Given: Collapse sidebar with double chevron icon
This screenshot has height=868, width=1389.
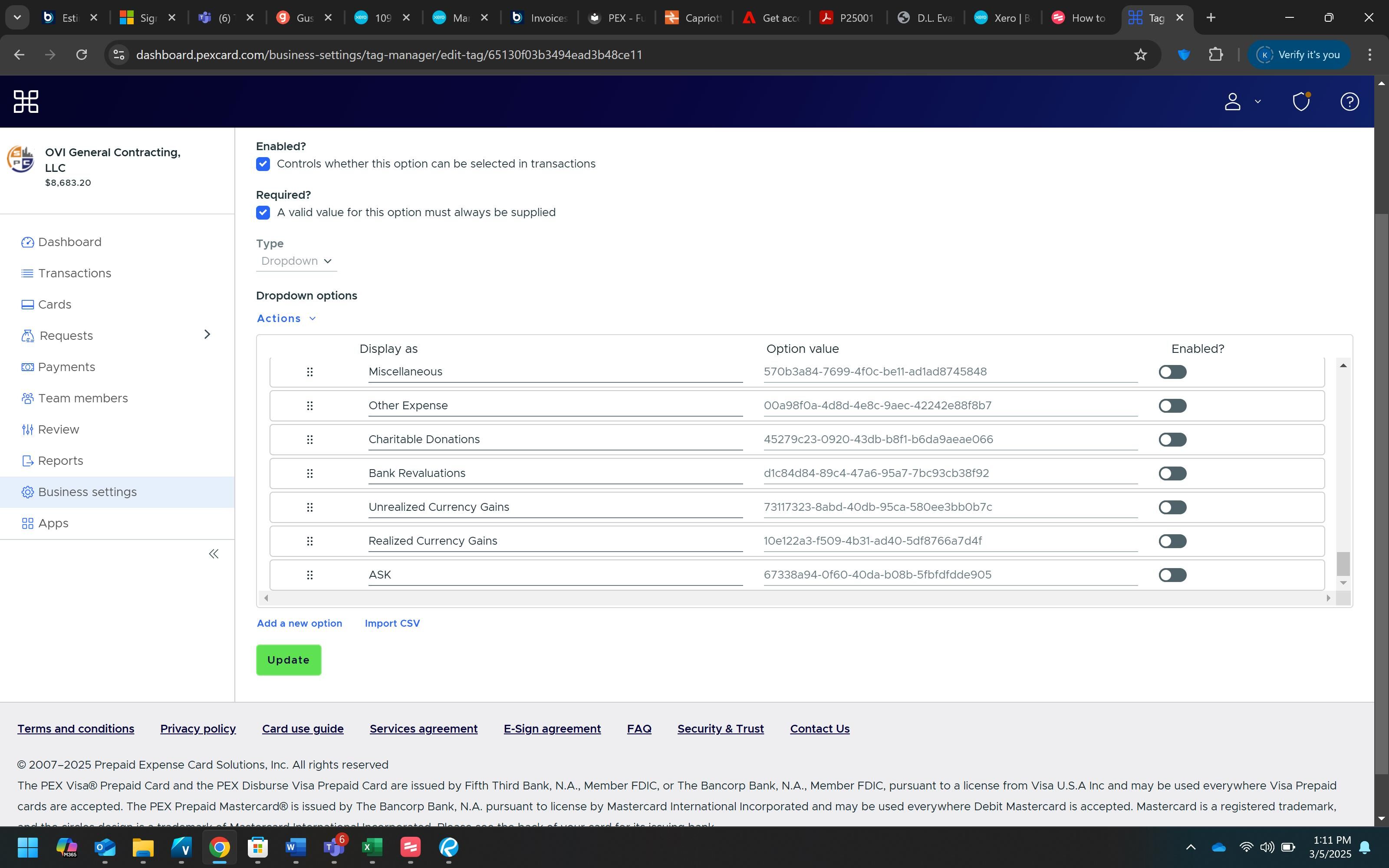Looking at the screenshot, I should [x=214, y=554].
